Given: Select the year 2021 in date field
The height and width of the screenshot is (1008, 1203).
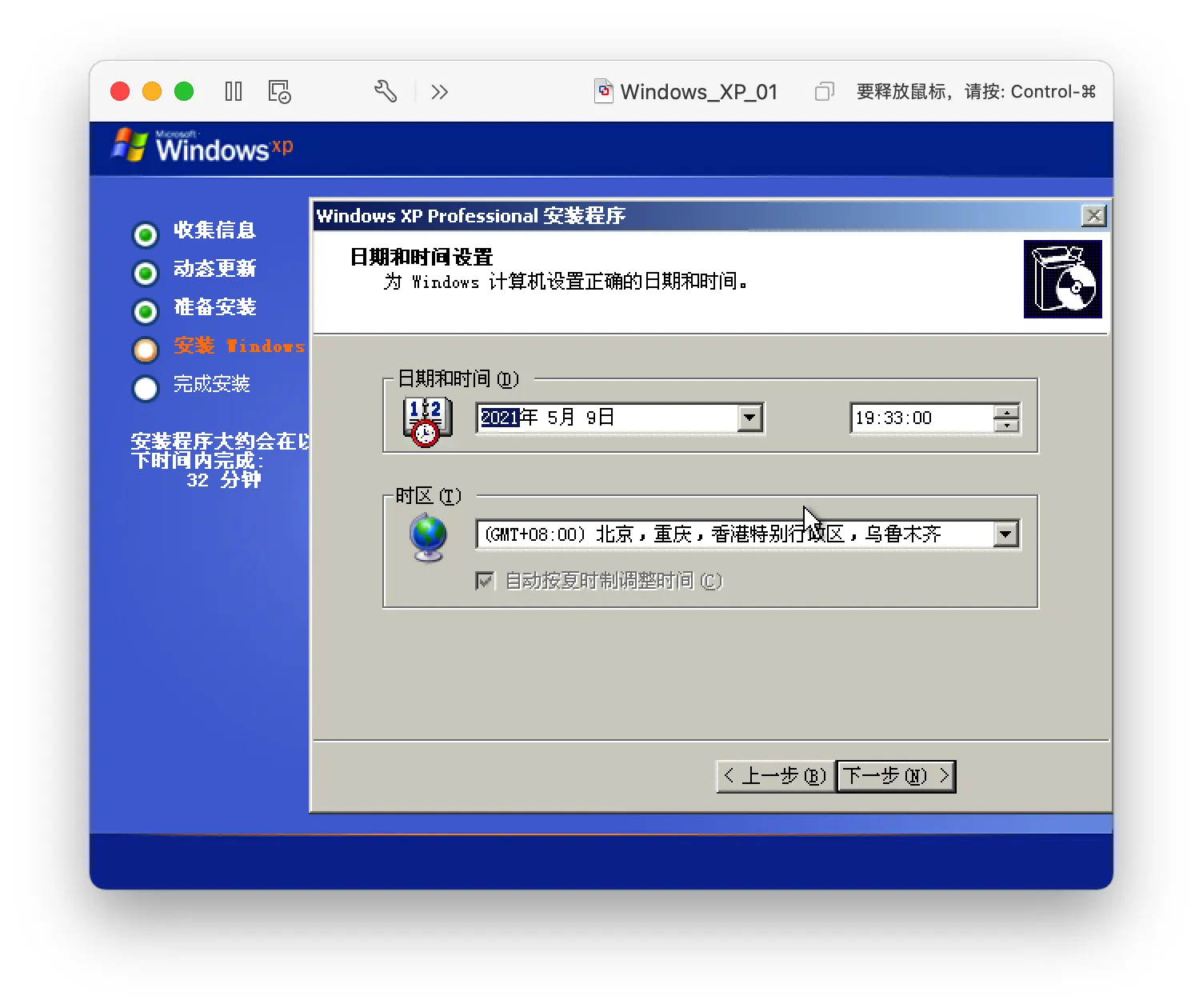Looking at the screenshot, I should tap(500, 418).
